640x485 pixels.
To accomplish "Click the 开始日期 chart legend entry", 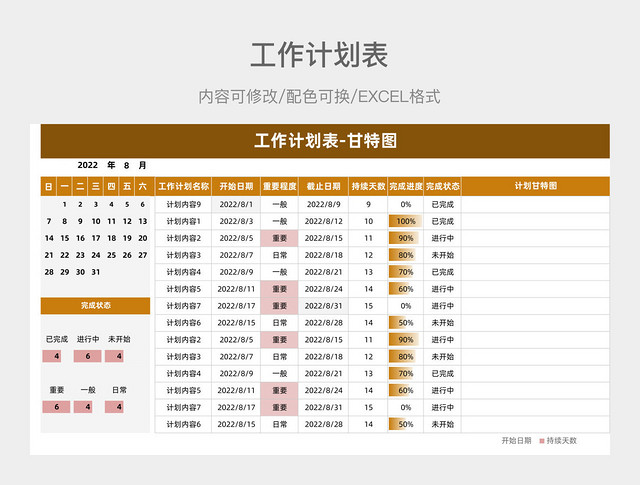I will point(516,441).
